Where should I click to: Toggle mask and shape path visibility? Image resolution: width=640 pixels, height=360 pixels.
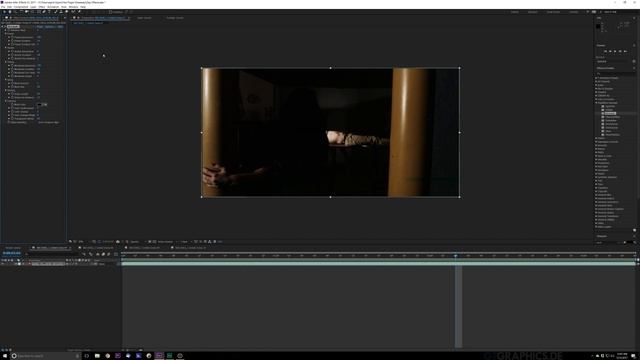[99, 242]
